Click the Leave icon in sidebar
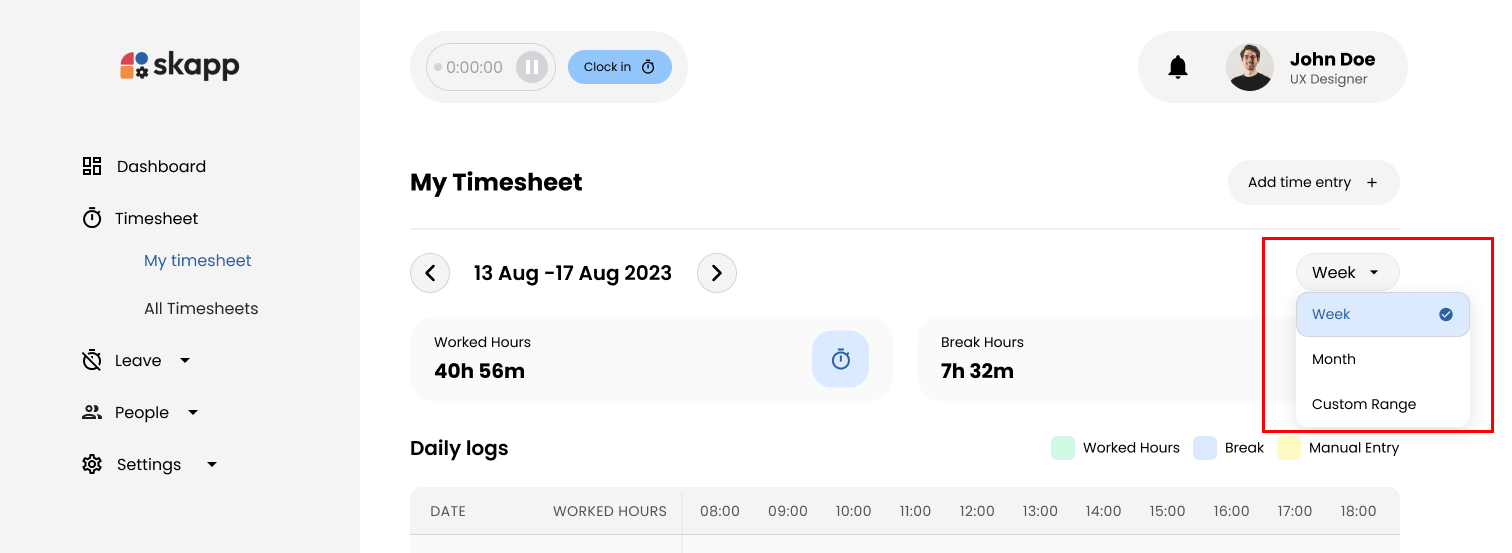 92,360
